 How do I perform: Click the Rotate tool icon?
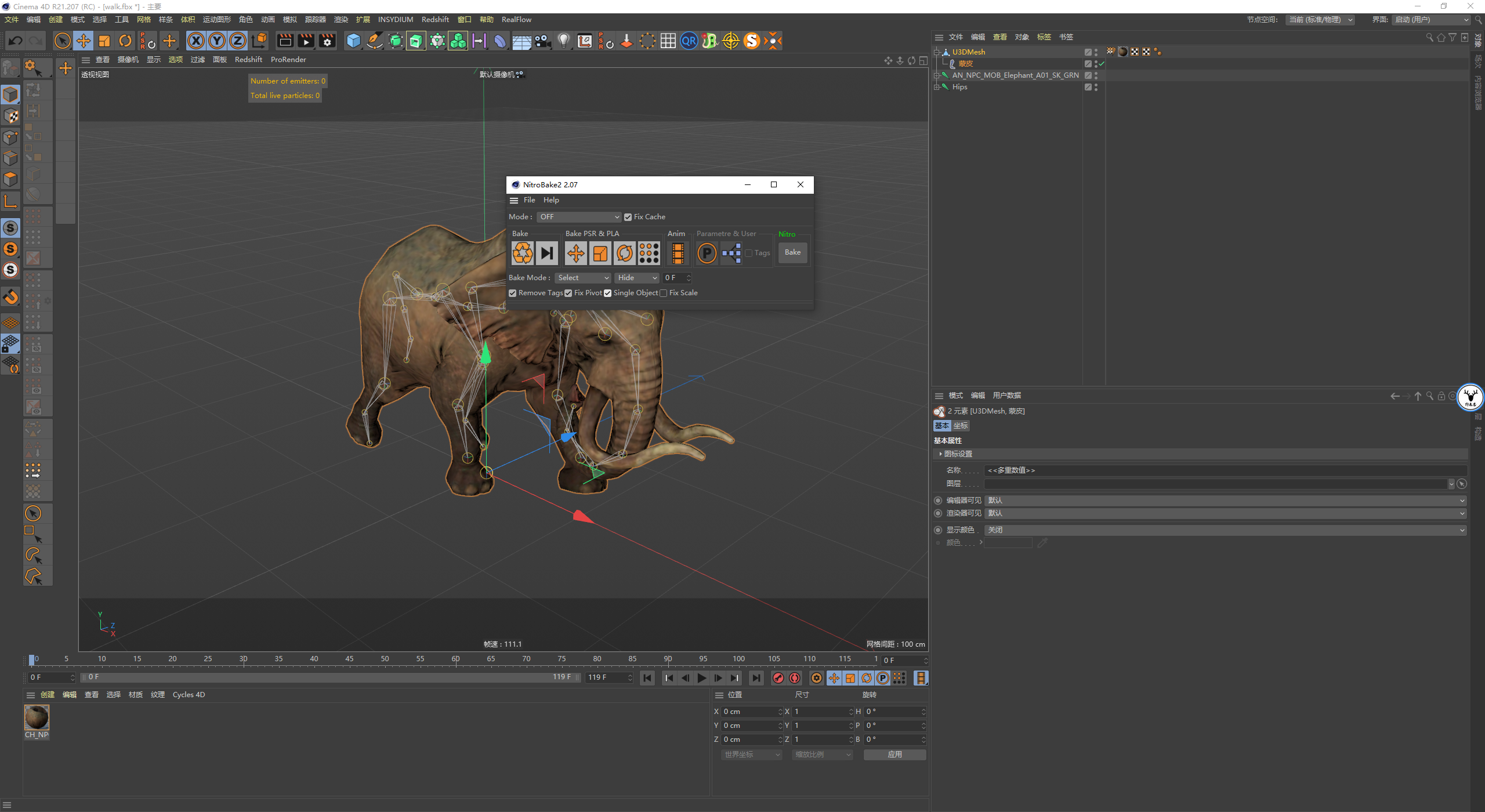point(125,41)
